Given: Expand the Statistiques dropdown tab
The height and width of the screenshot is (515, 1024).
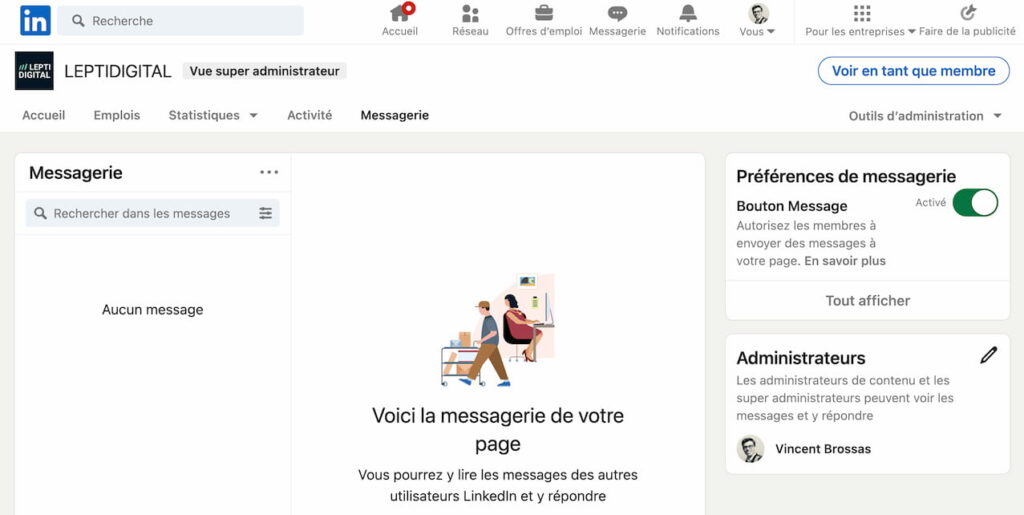Looking at the screenshot, I should pyautogui.click(x=213, y=116).
